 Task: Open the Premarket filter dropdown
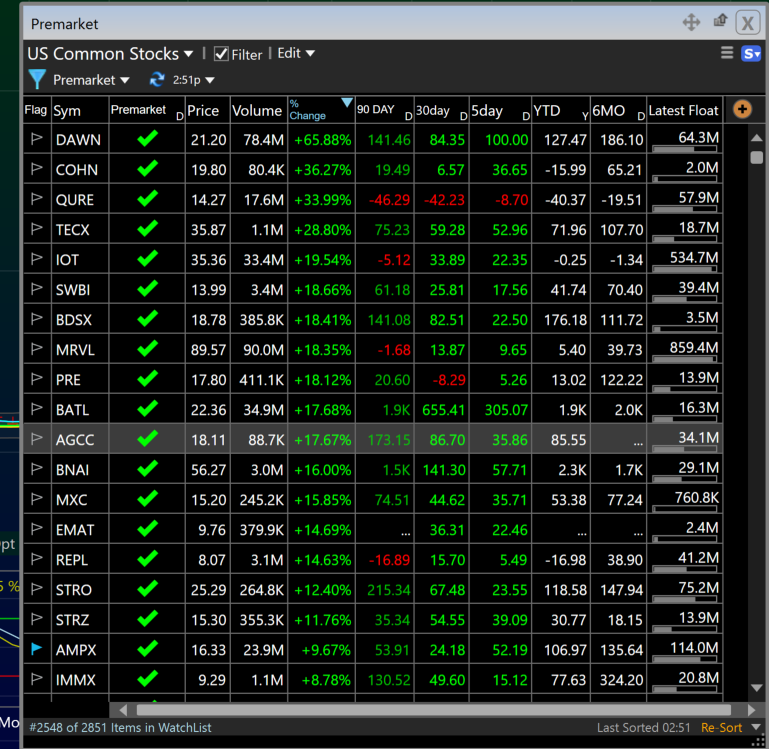point(91,80)
